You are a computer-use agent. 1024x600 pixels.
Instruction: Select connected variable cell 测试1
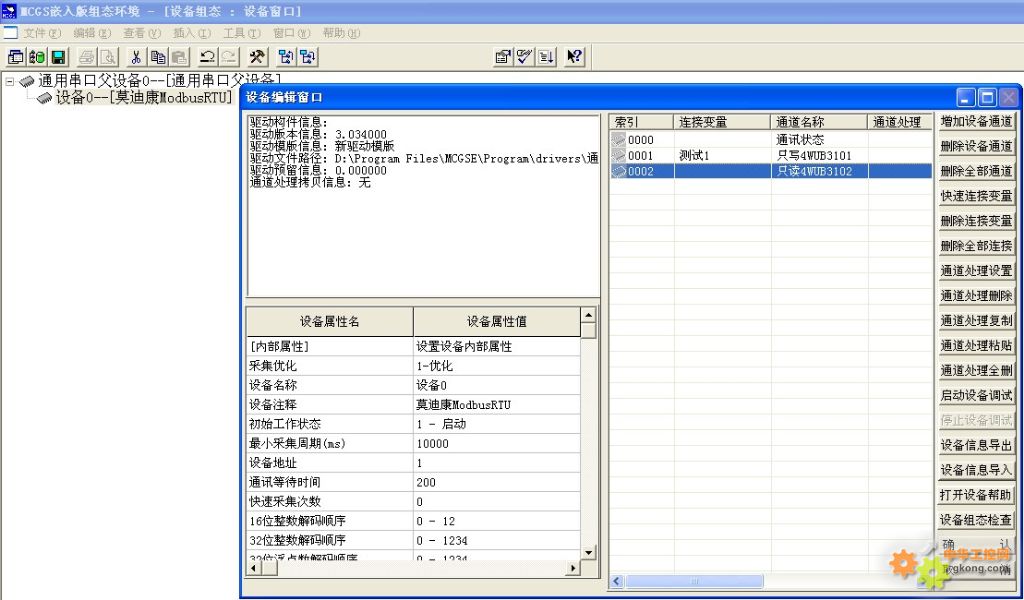[722, 155]
